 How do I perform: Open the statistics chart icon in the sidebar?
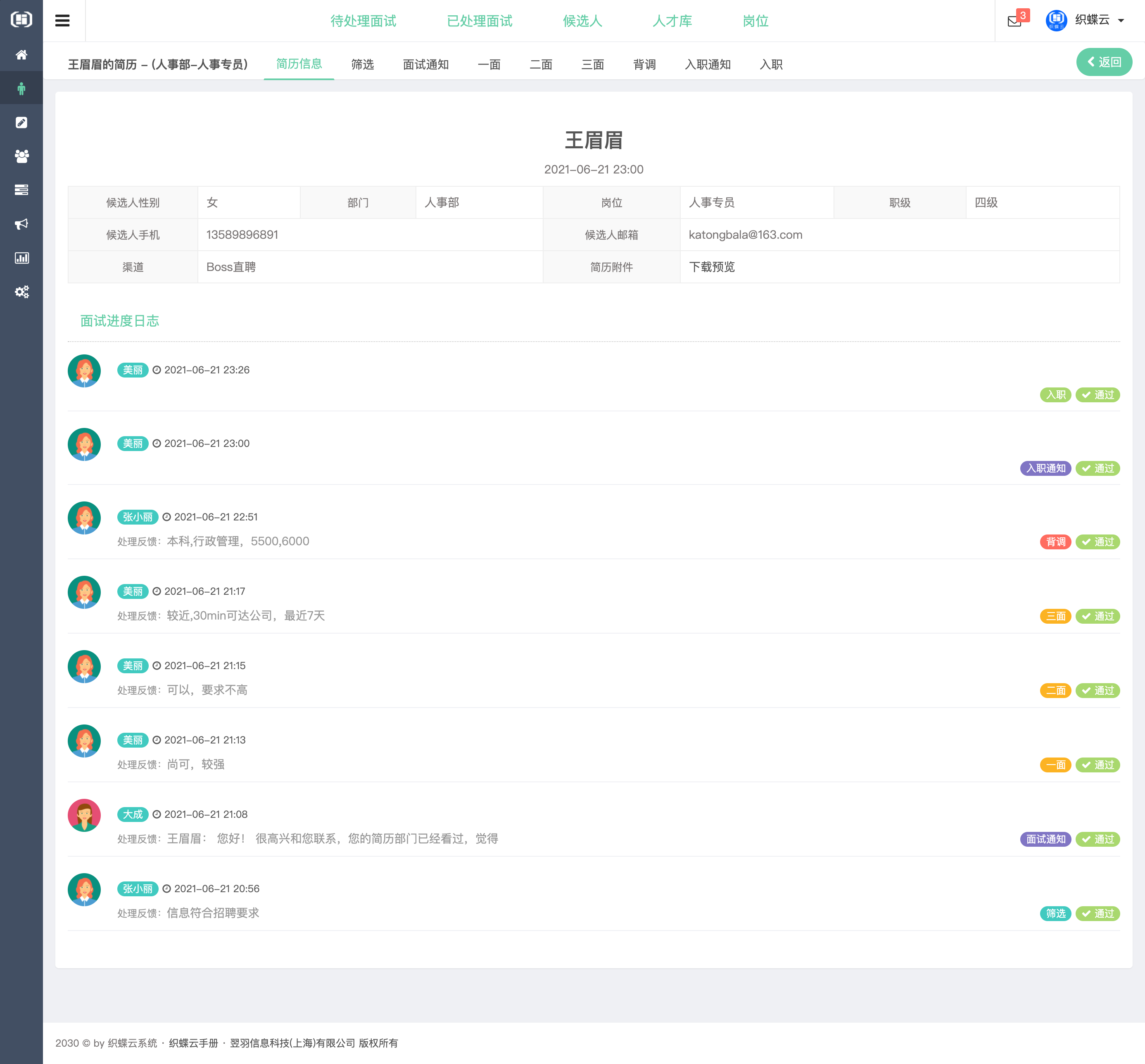tap(21, 258)
